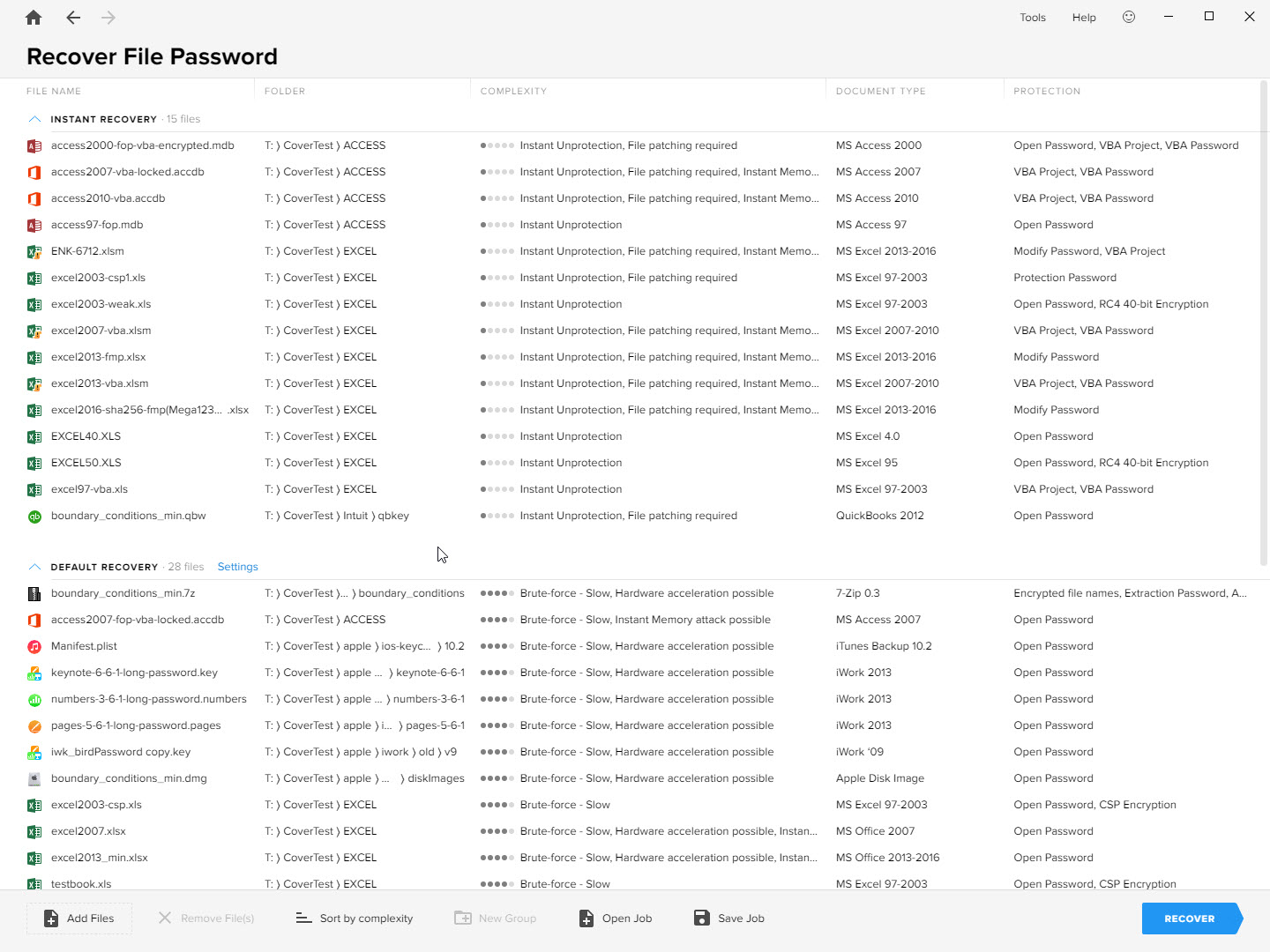Click 'iTunes Backup 10.2' document type cell
The height and width of the screenshot is (952, 1270).
tap(884, 646)
